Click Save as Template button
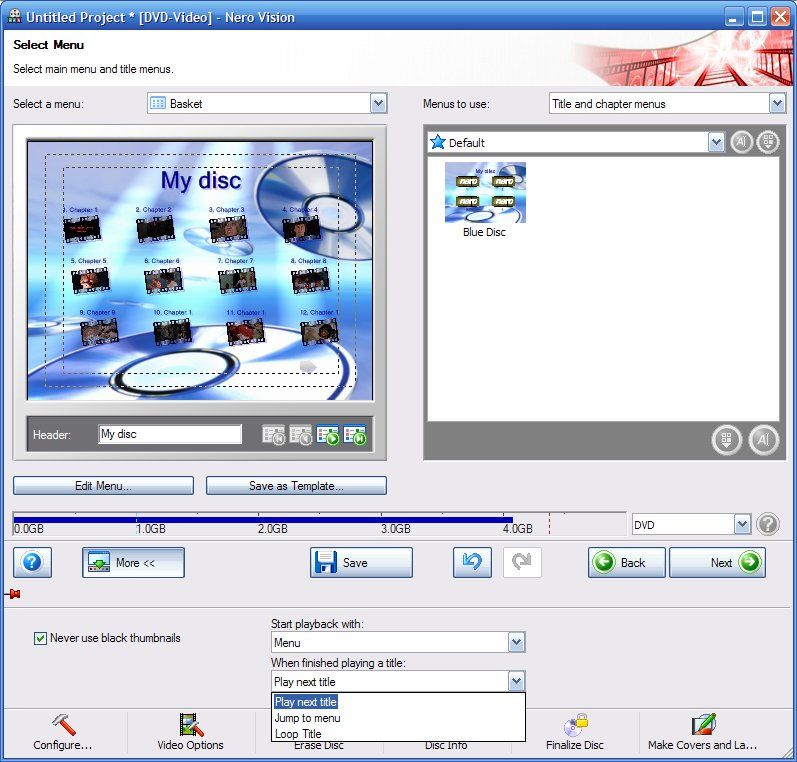Image resolution: width=797 pixels, height=762 pixels. click(x=296, y=485)
